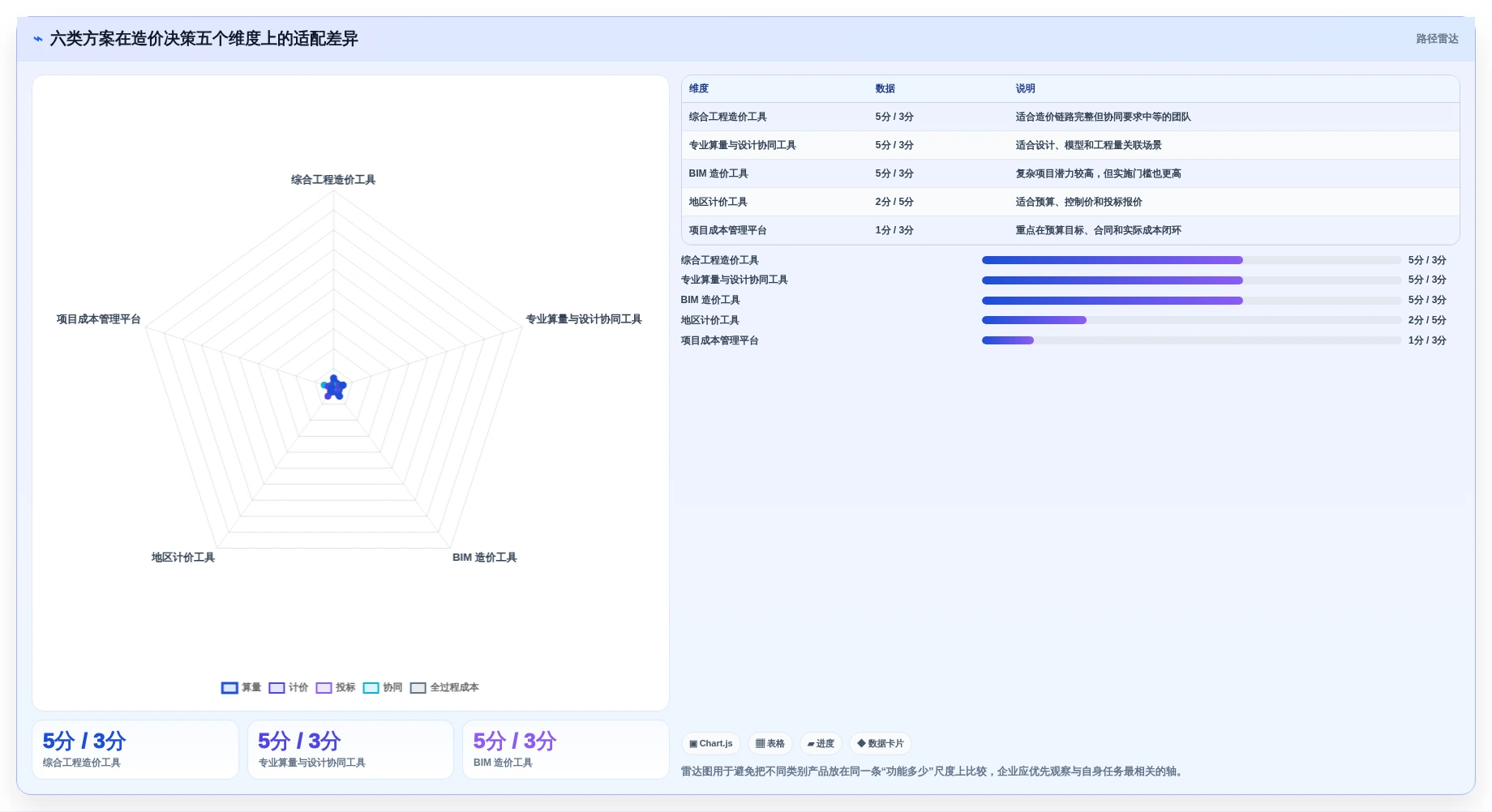Open the BIM 造价工具 stat card
The width and height of the screenshot is (1492, 812).
tap(566, 750)
